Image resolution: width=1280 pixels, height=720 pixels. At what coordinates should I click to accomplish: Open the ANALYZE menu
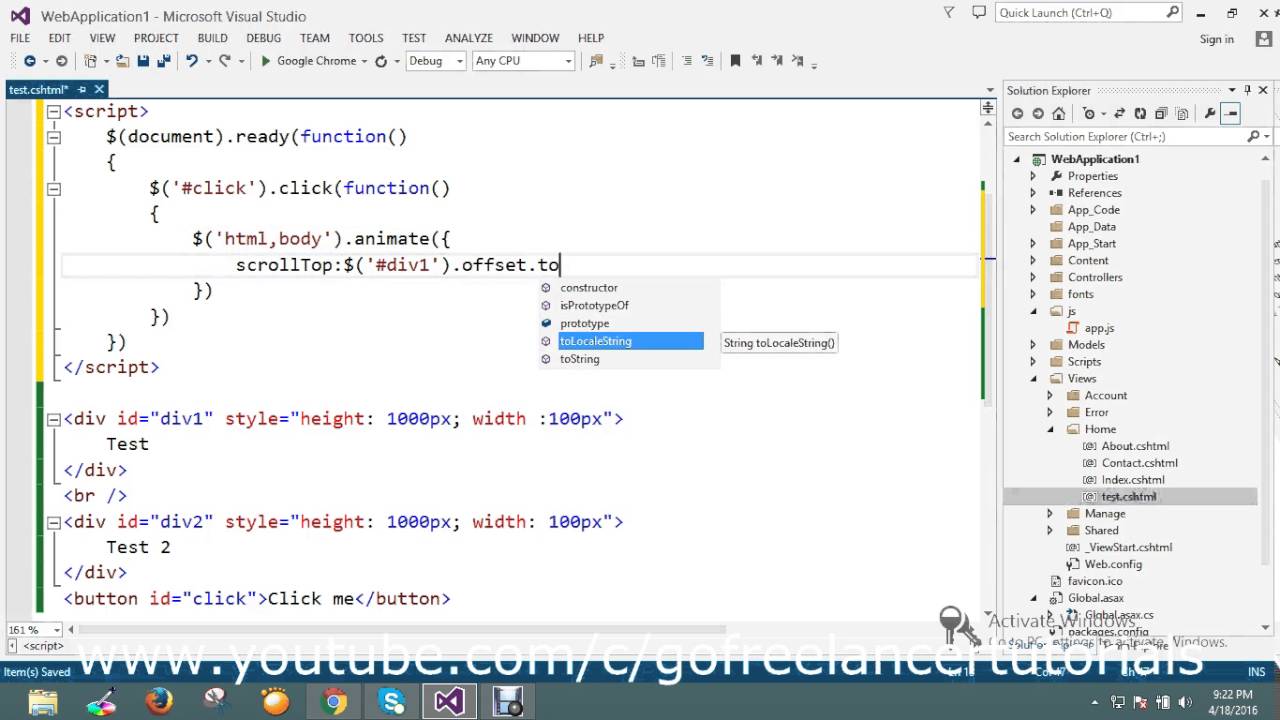tap(469, 38)
